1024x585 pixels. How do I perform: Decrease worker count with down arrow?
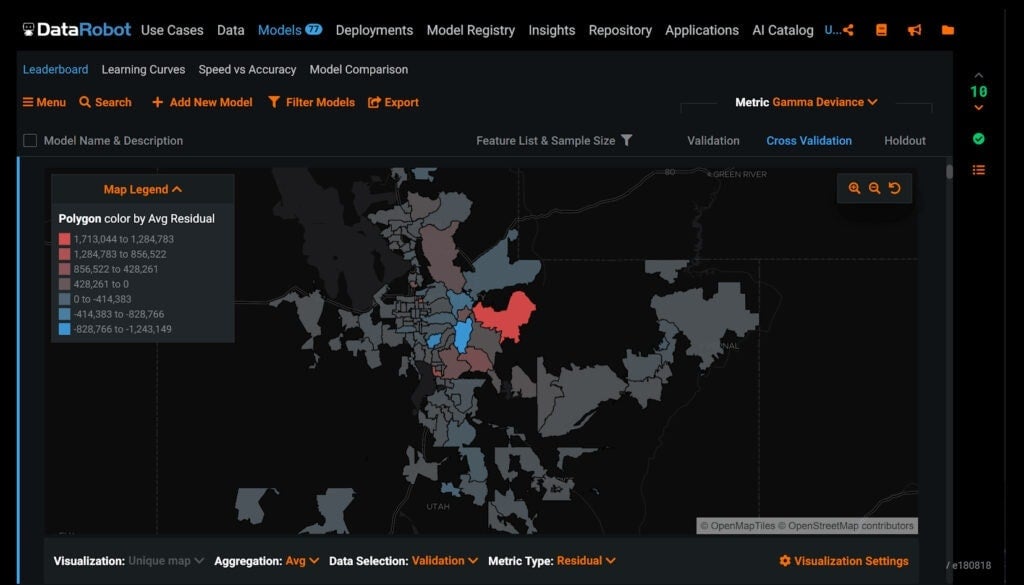[x=978, y=108]
